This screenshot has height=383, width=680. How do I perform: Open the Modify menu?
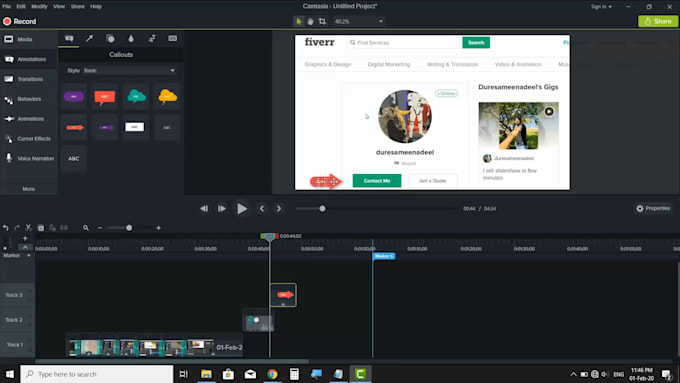39,7
